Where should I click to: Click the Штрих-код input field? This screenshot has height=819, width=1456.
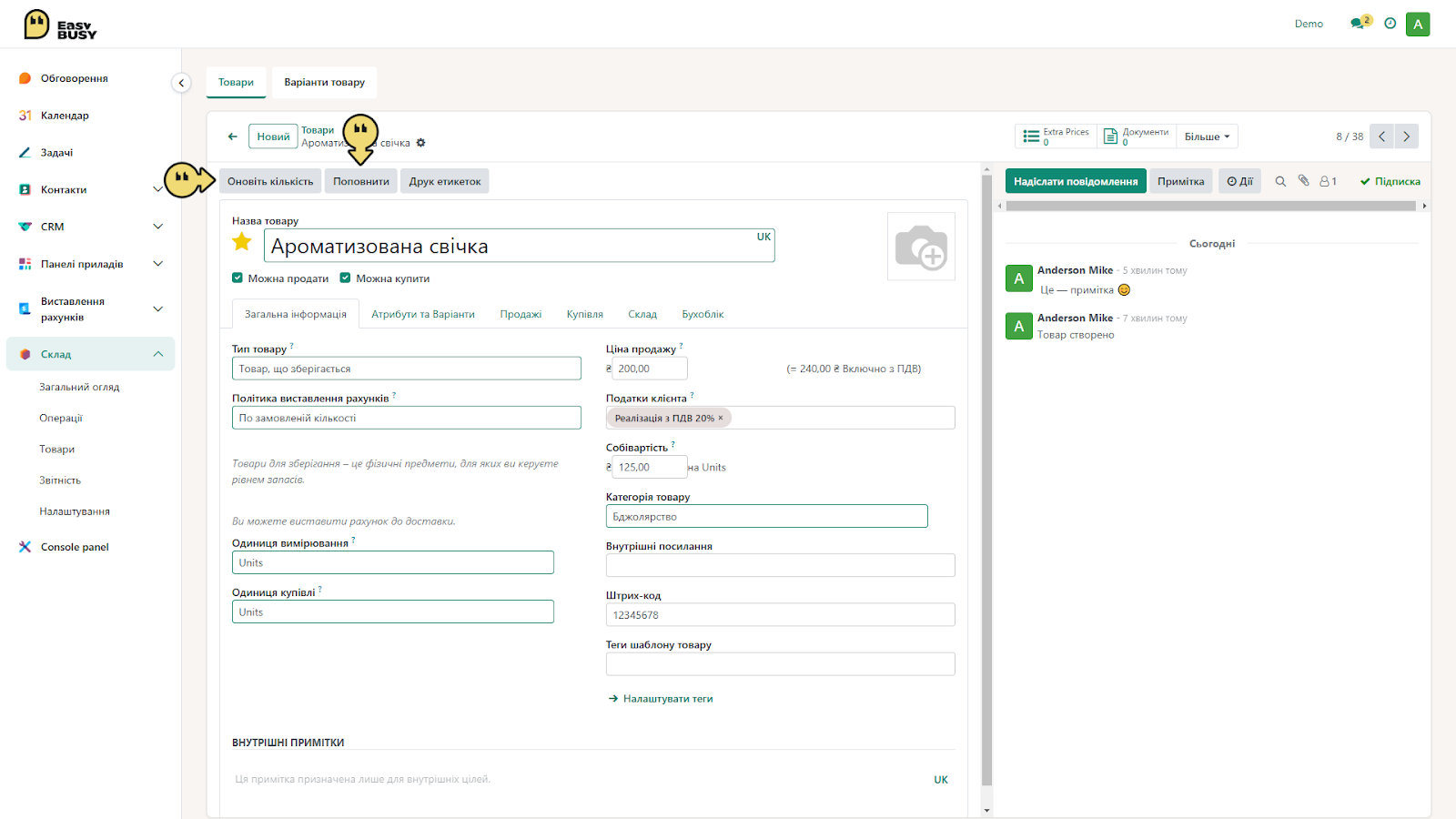coord(781,615)
